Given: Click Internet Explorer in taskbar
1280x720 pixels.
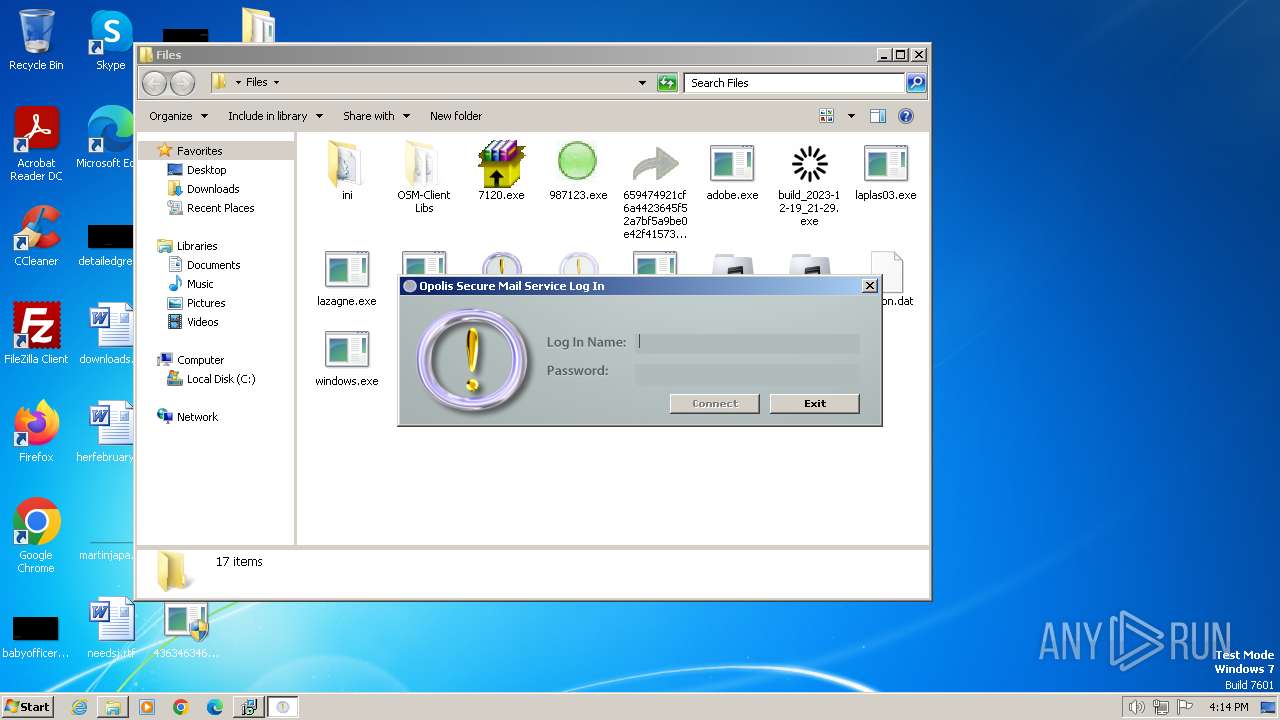Looking at the screenshot, I should click(79, 707).
